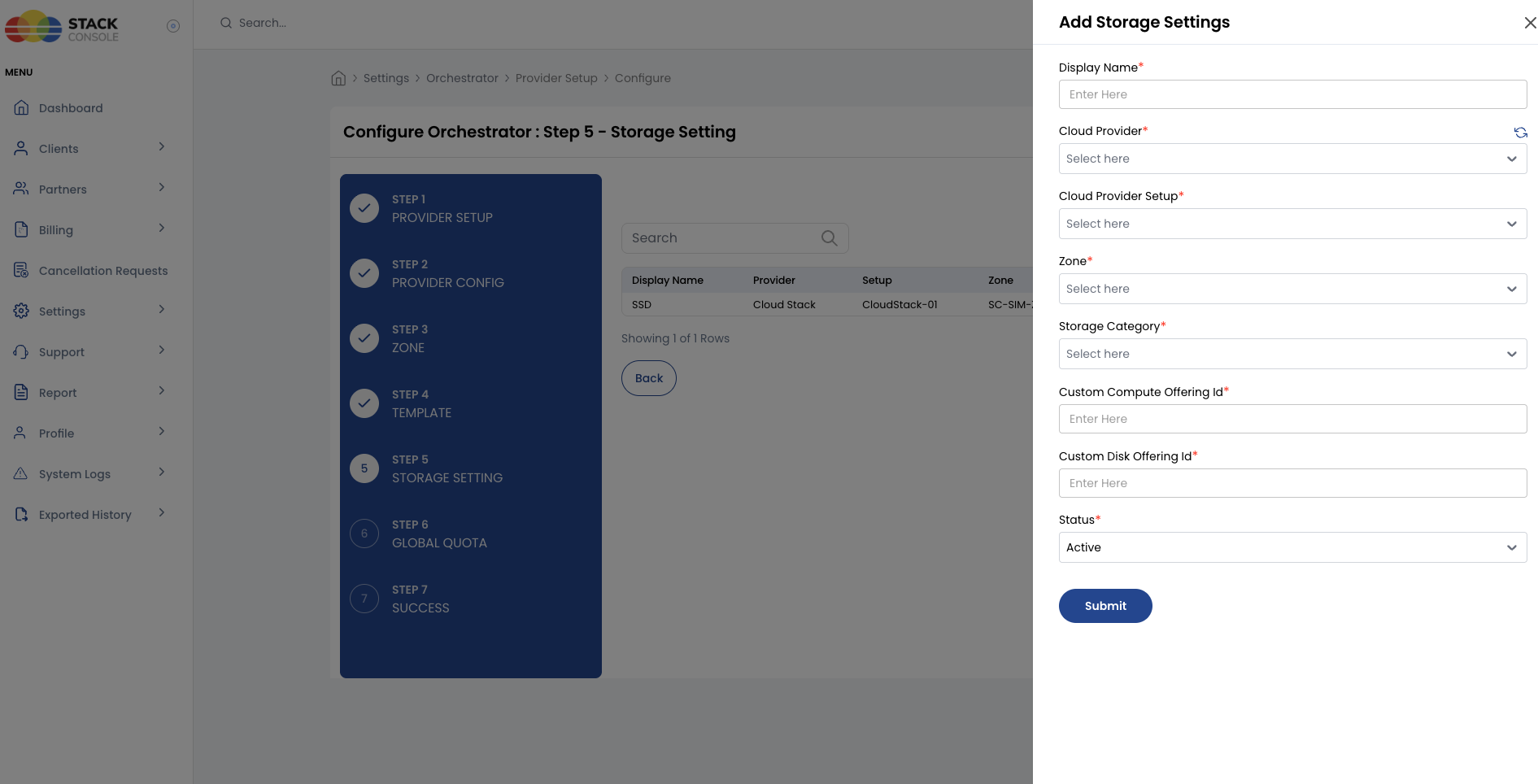
Task: Click the Step 7 number circle
Action: (364, 599)
